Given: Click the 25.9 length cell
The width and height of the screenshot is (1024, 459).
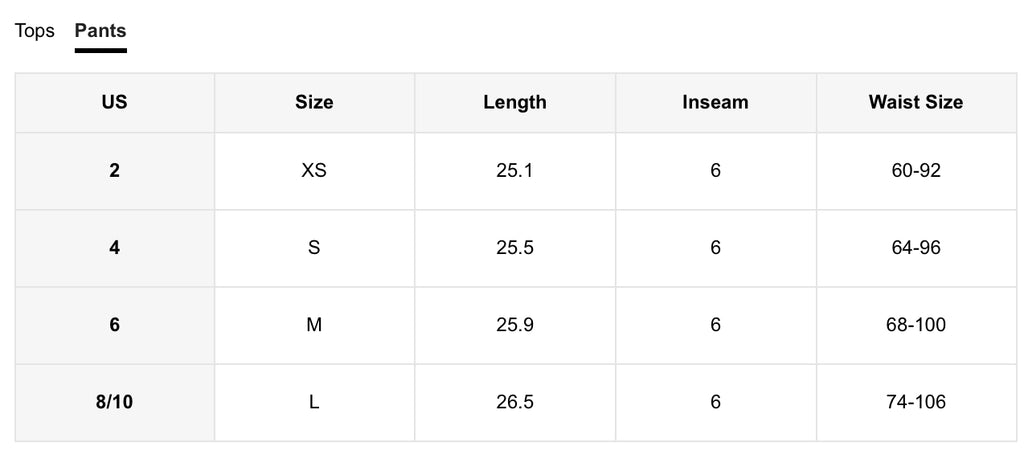Looking at the screenshot, I should click(514, 325).
